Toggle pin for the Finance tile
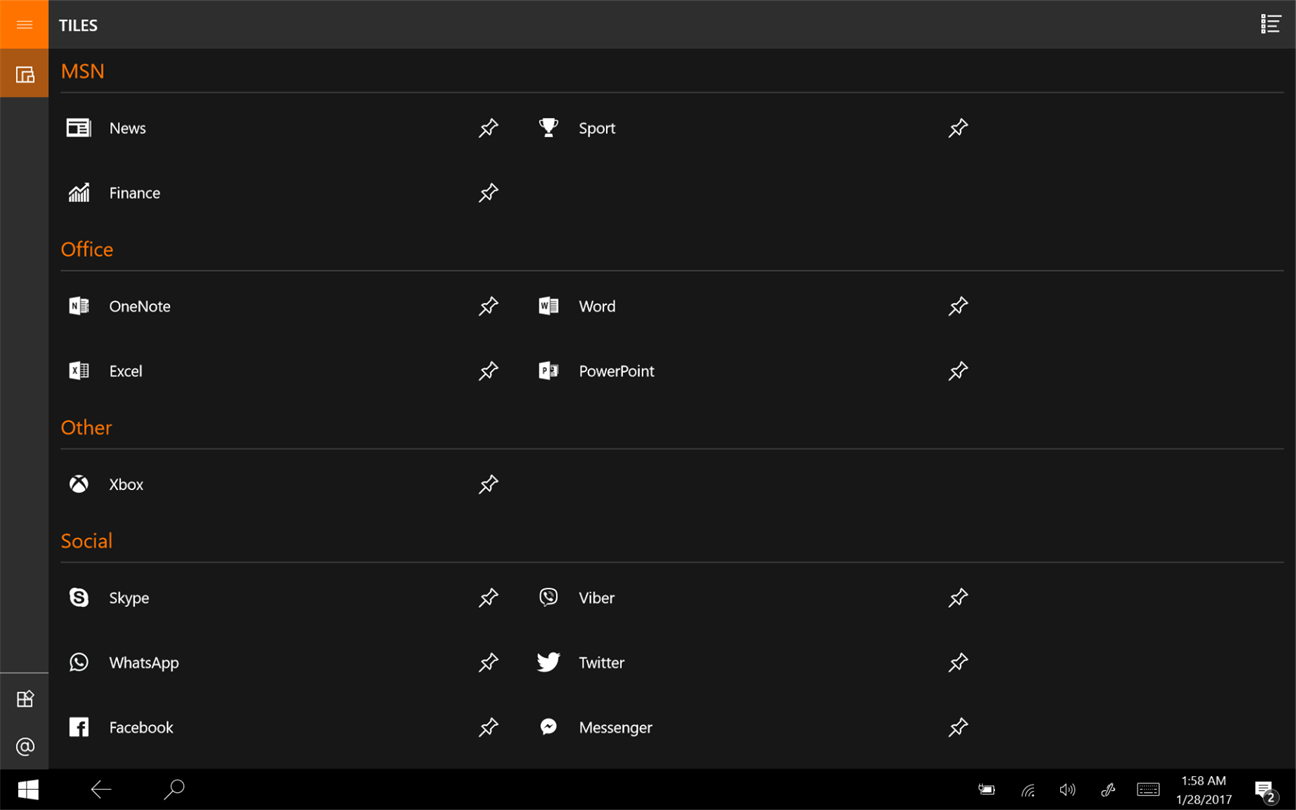This screenshot has height=810, width=1296. click(488, 193)
